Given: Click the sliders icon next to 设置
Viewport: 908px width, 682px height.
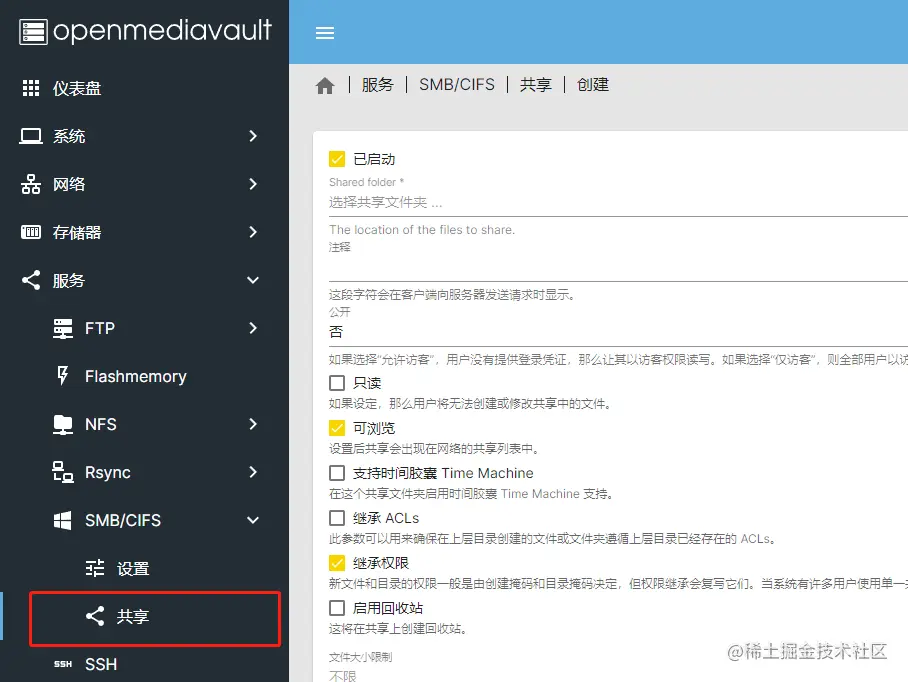Looking at the screenshot, I should pyautogui.click(x=95, y=568).
